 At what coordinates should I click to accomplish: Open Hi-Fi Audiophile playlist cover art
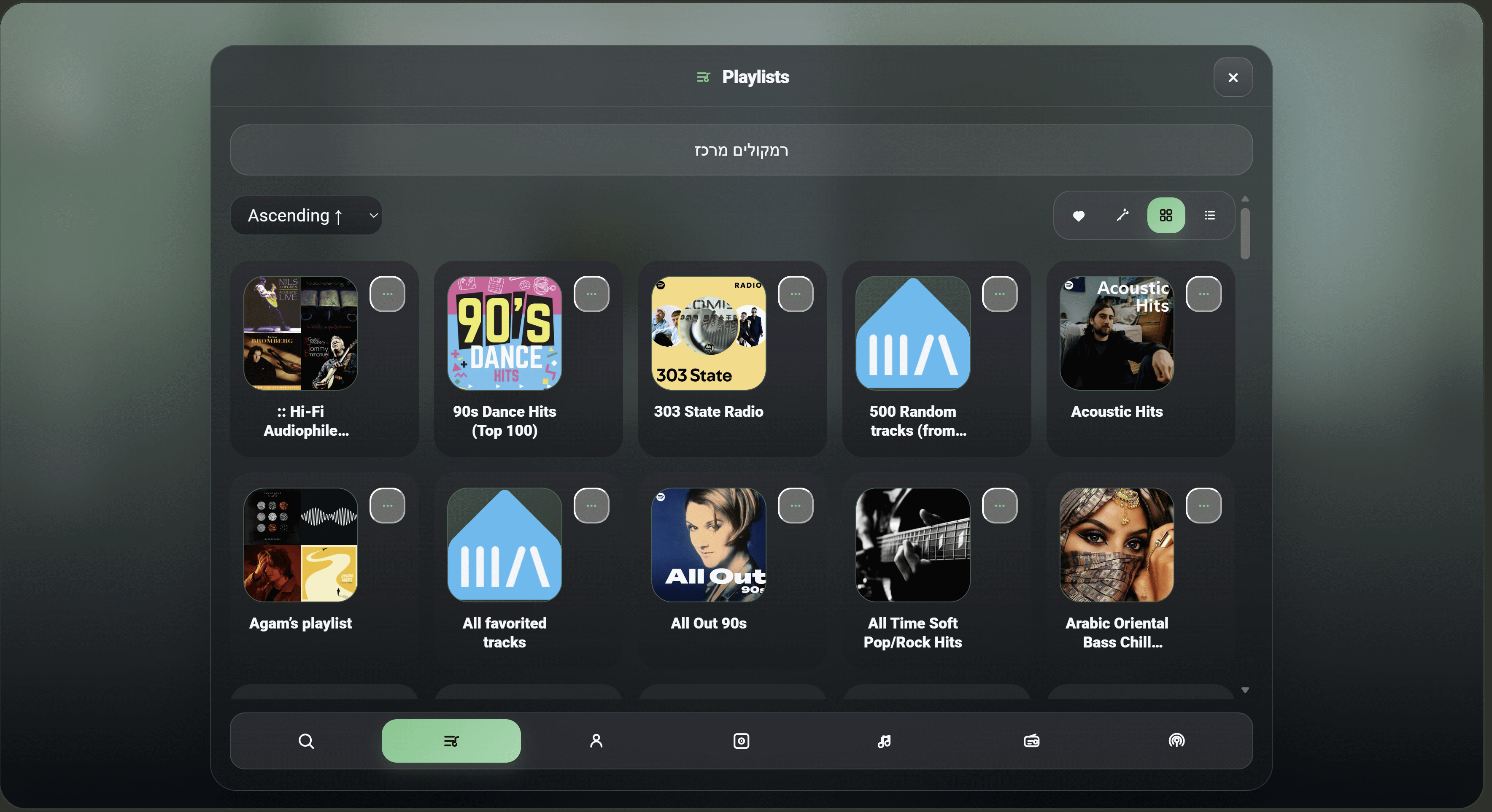tap(301, 333)
